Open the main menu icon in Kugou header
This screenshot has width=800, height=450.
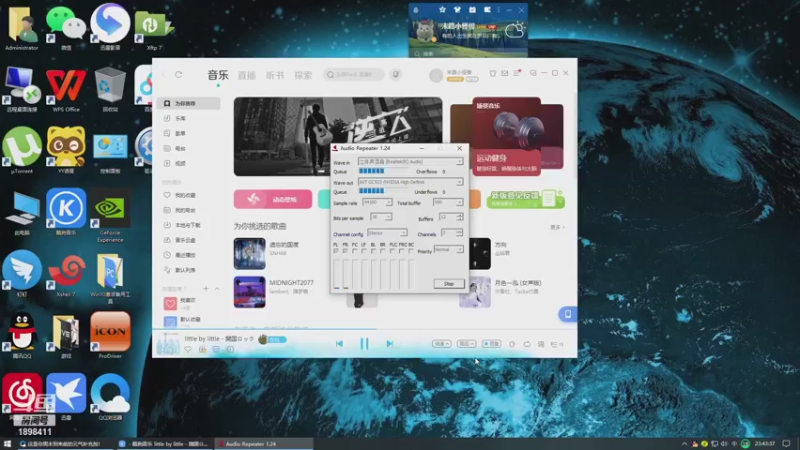pyautogui.click(x=516, y=73)
